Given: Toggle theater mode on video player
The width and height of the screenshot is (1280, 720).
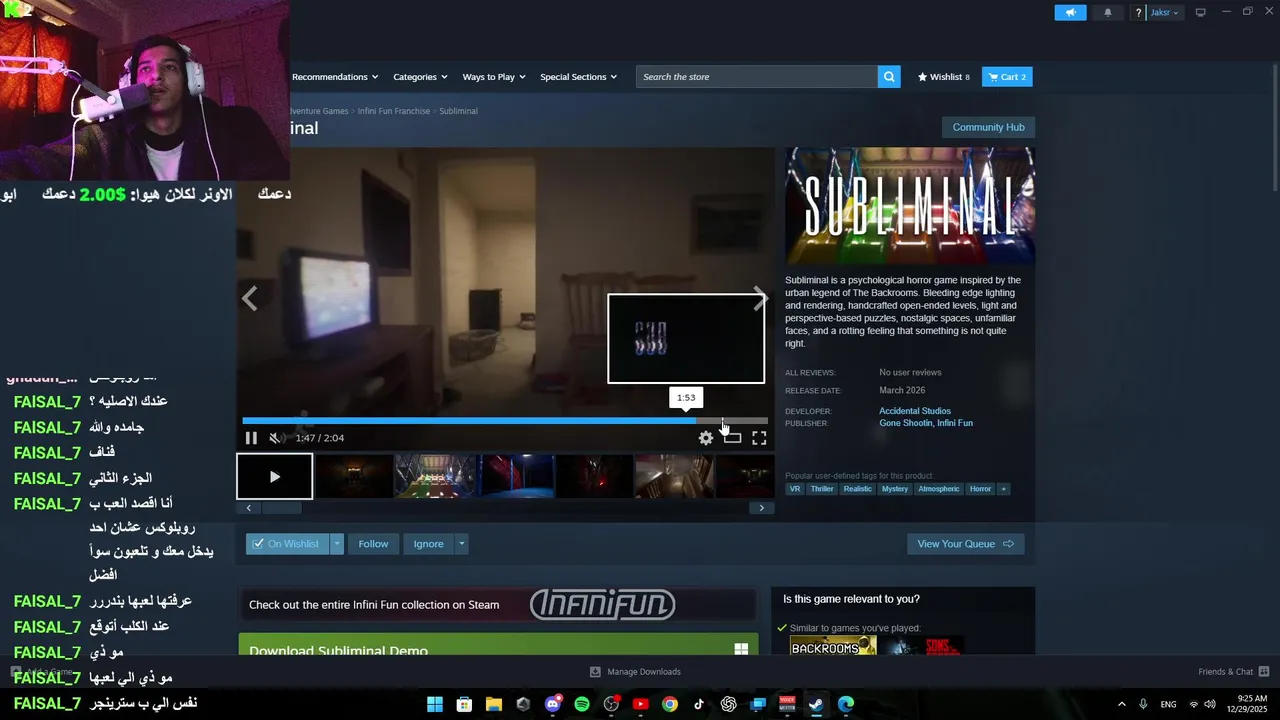Looking at the screenshot, I should tap(733, 438).
